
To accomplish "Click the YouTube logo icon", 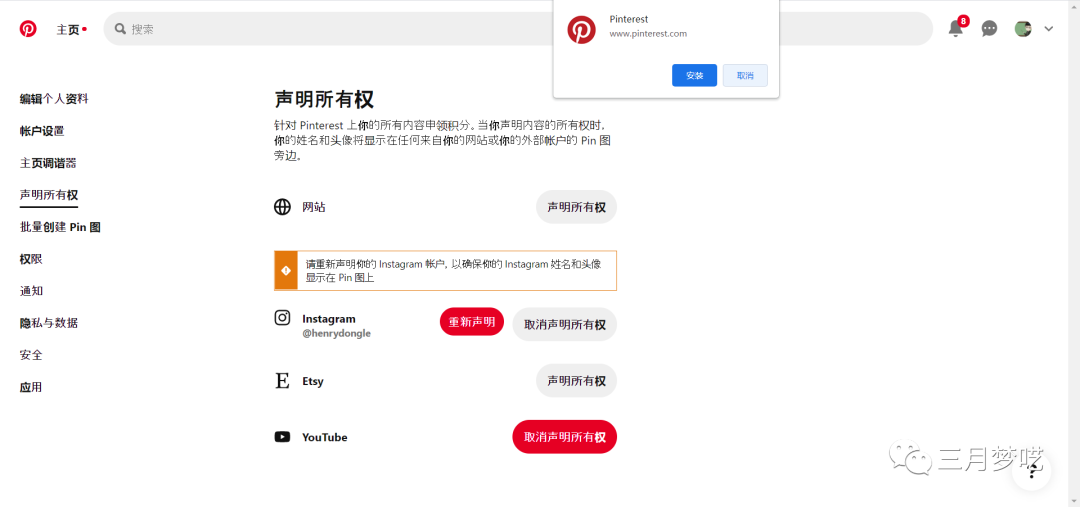I will click(282, 437).
